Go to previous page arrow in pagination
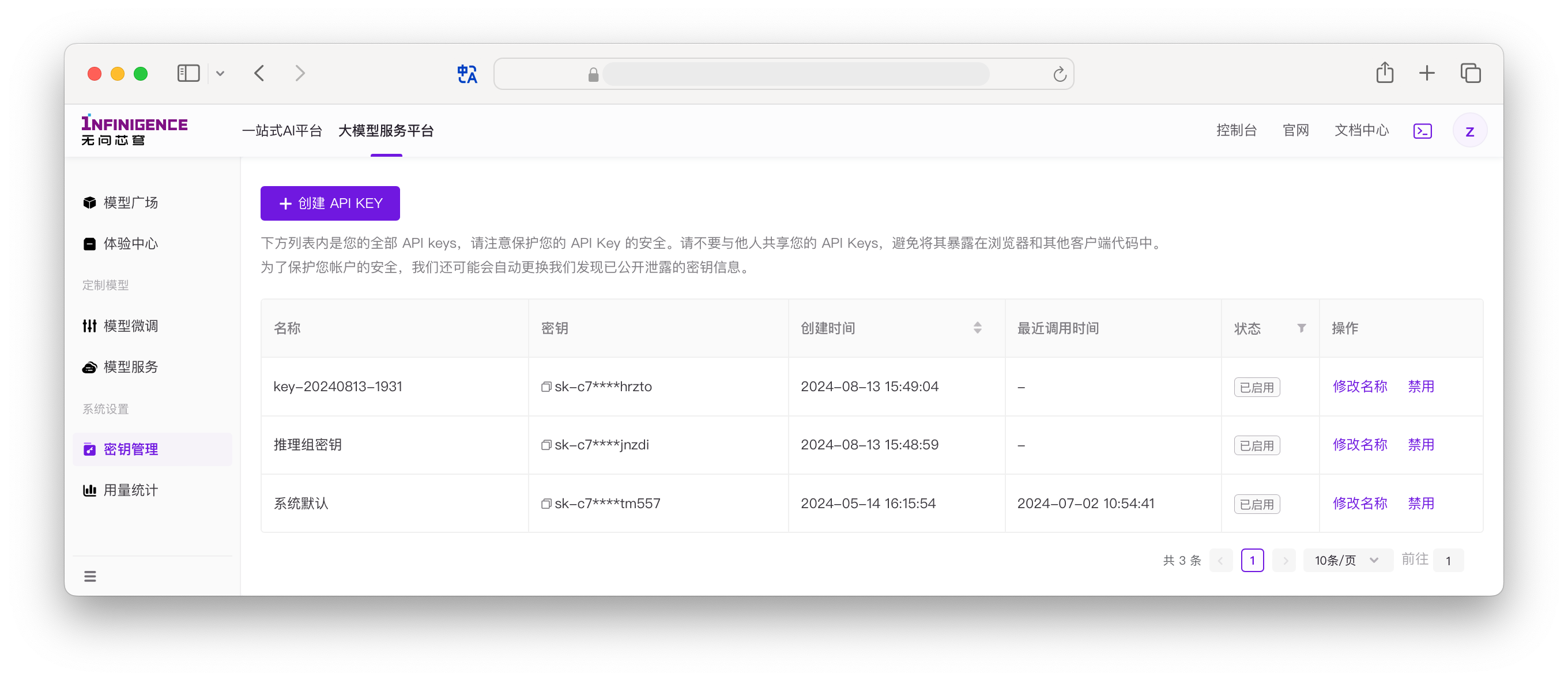 [x=1220, y=561]
